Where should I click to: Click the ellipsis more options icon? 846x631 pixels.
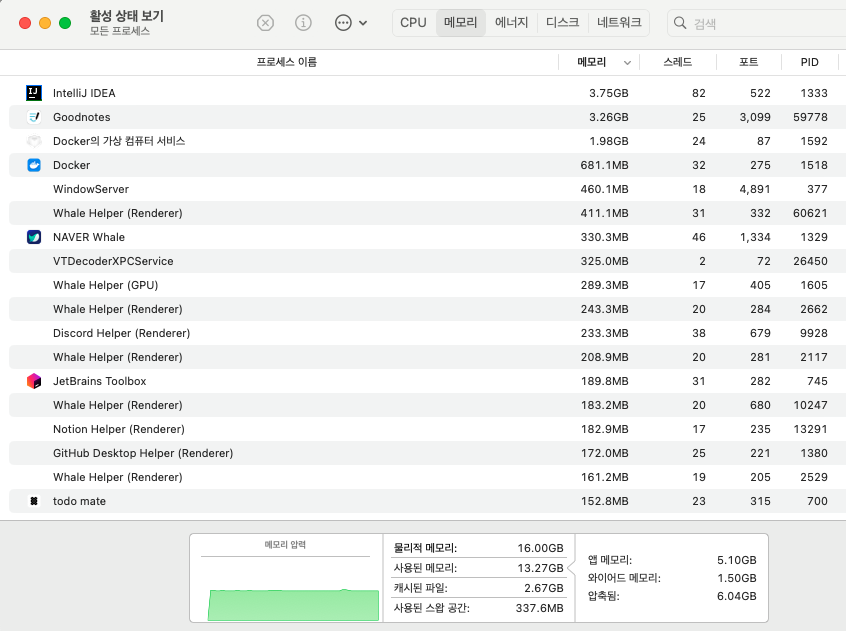click(343, 23)
